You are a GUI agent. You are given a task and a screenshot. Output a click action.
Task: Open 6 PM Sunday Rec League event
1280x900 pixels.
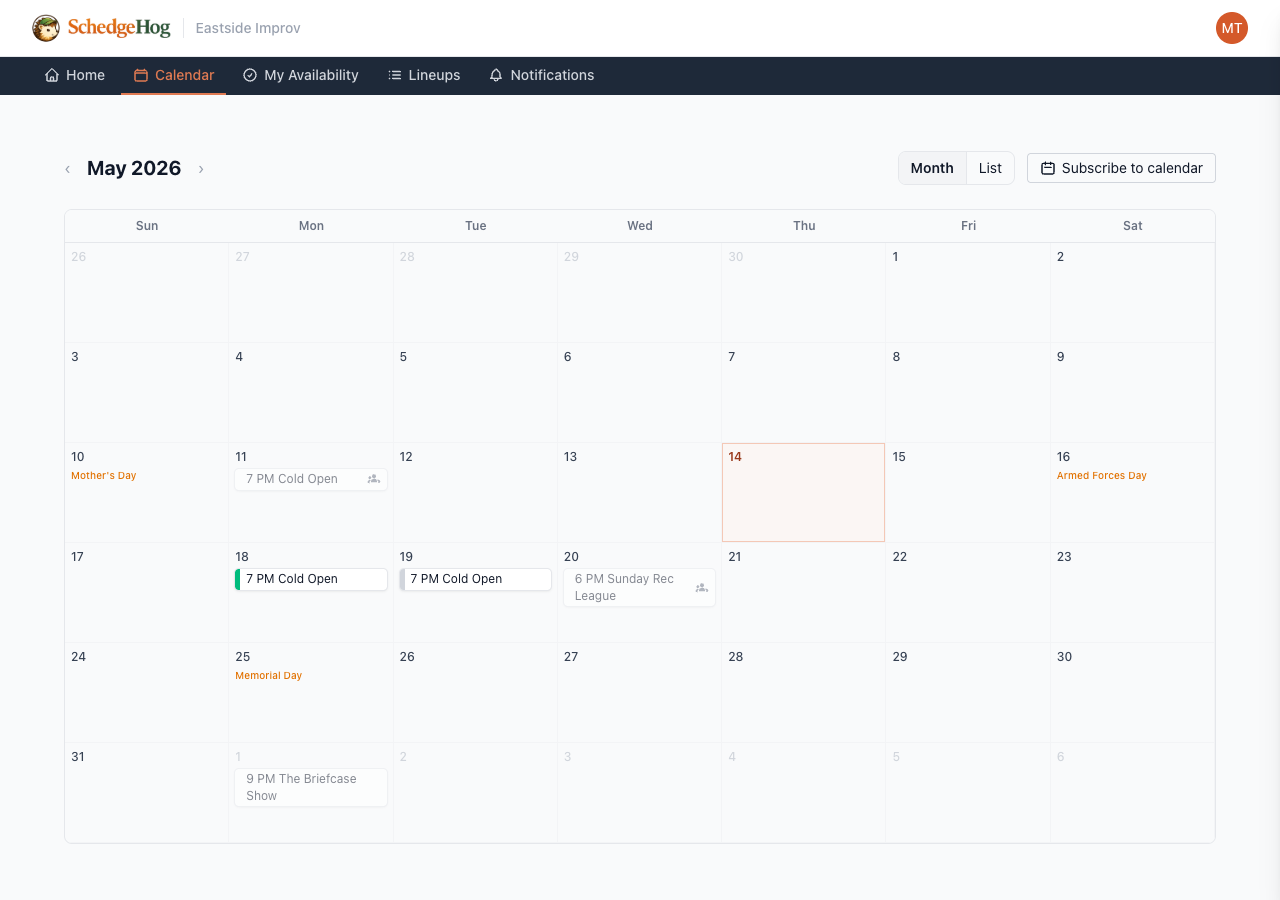[639, 587]
